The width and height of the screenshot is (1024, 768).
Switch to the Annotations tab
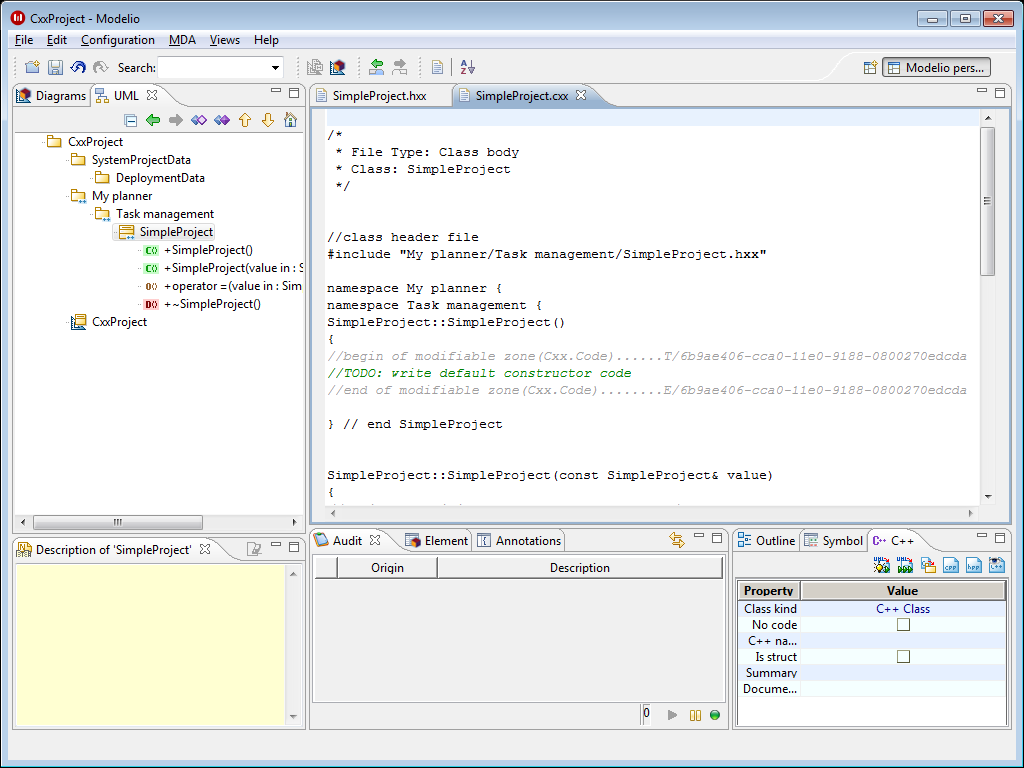519,541
